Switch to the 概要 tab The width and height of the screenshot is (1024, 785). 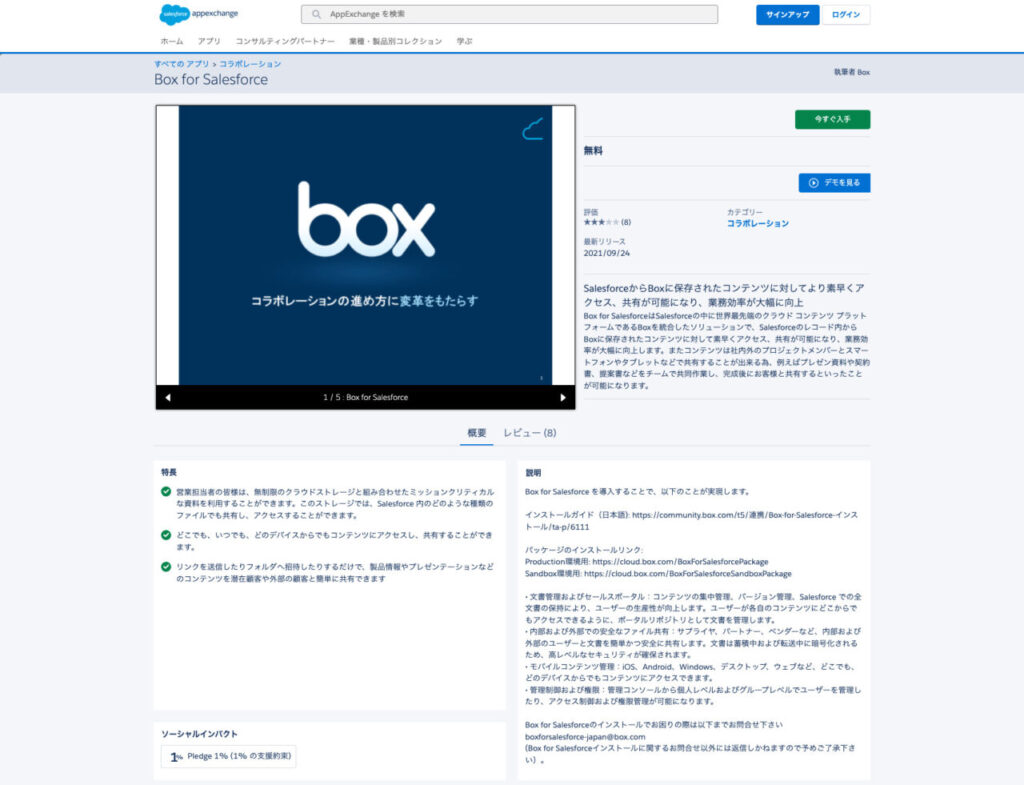[477, 433]
